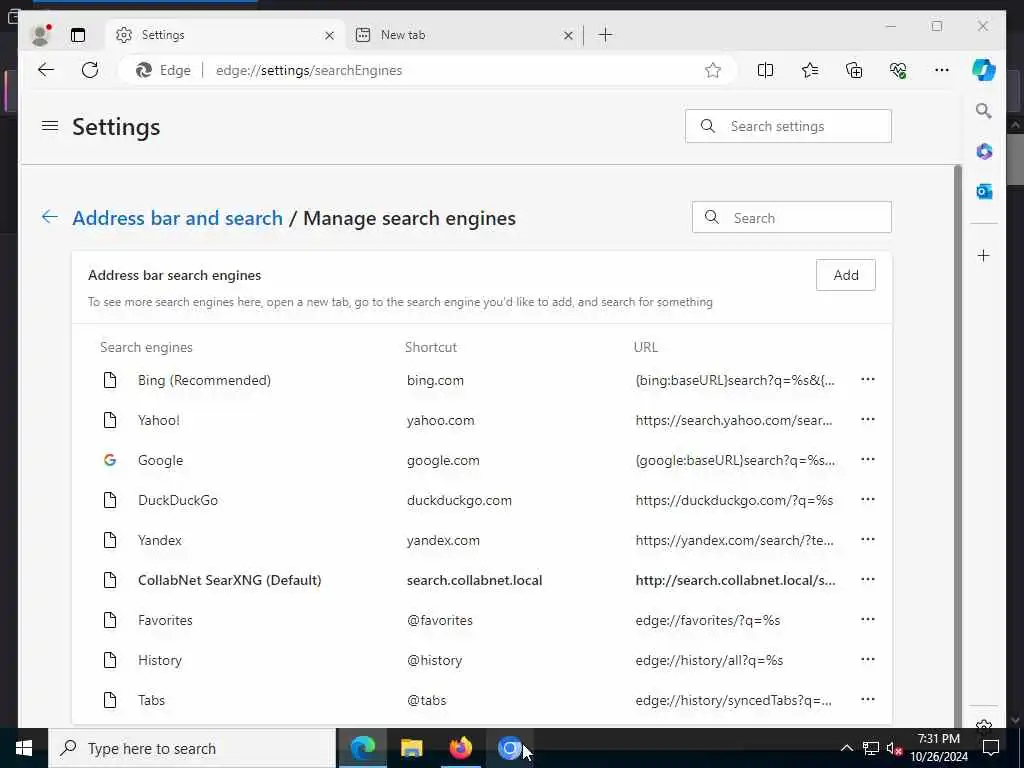Screen dimensions: 1024x768
Task: Click the muted volume tray icon
Action: point(895,748)
